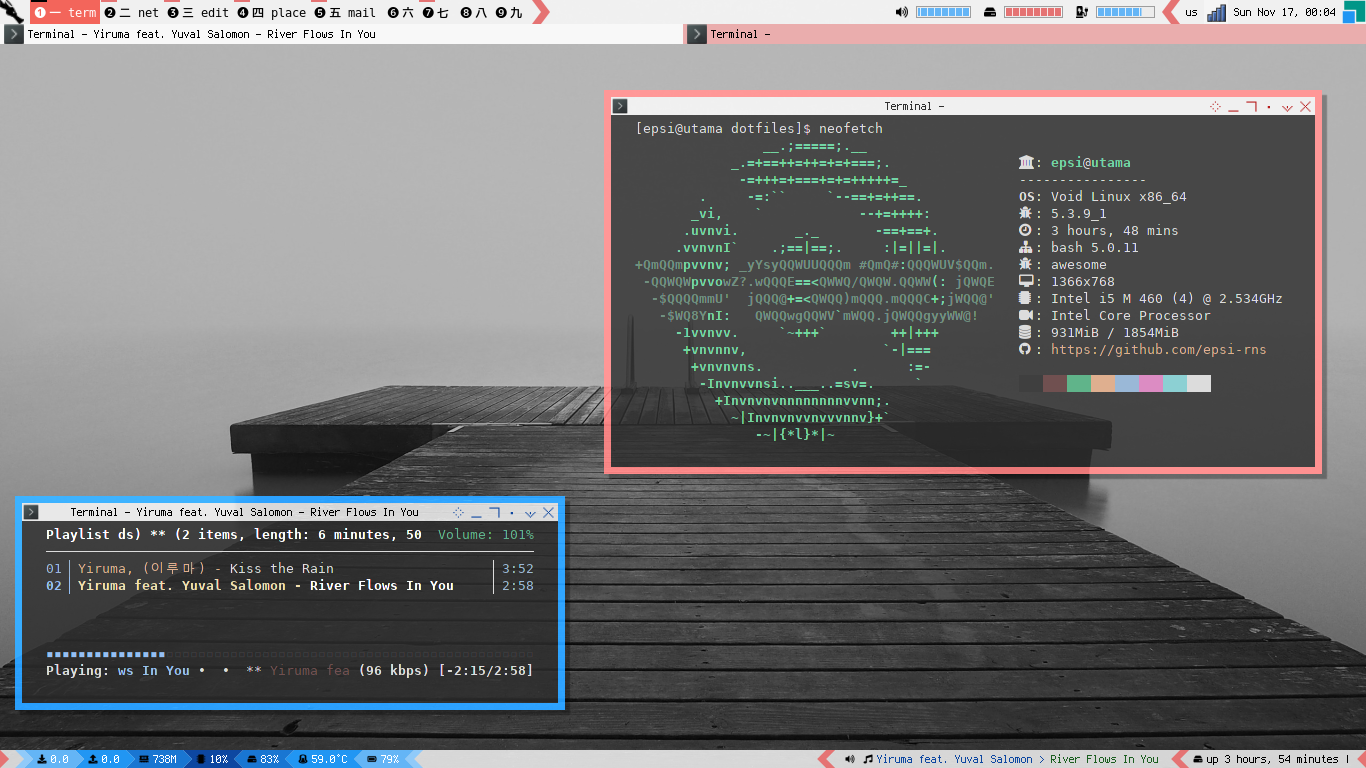This screenshot has width=1366, height=768.
Task: Click the 'Volume: 101%' label
Action: pyautogui.click(x=486, y=535)
